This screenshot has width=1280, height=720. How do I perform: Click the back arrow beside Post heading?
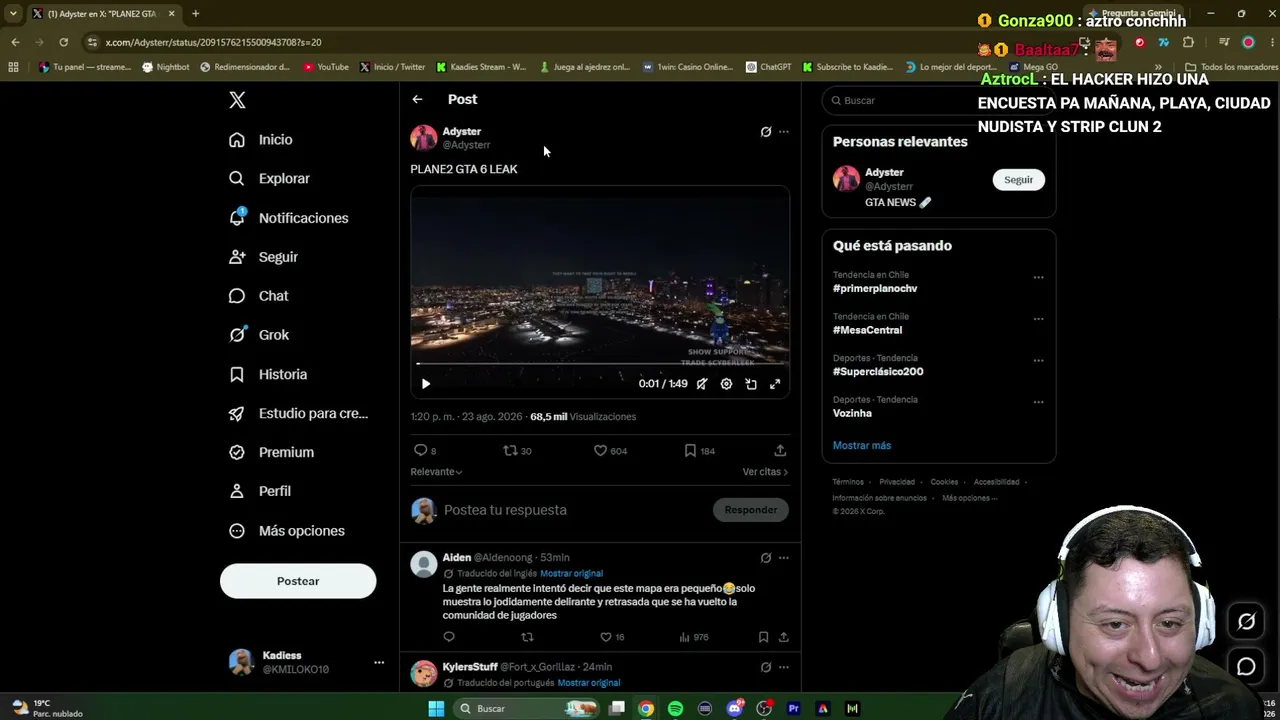click(417, 99)
